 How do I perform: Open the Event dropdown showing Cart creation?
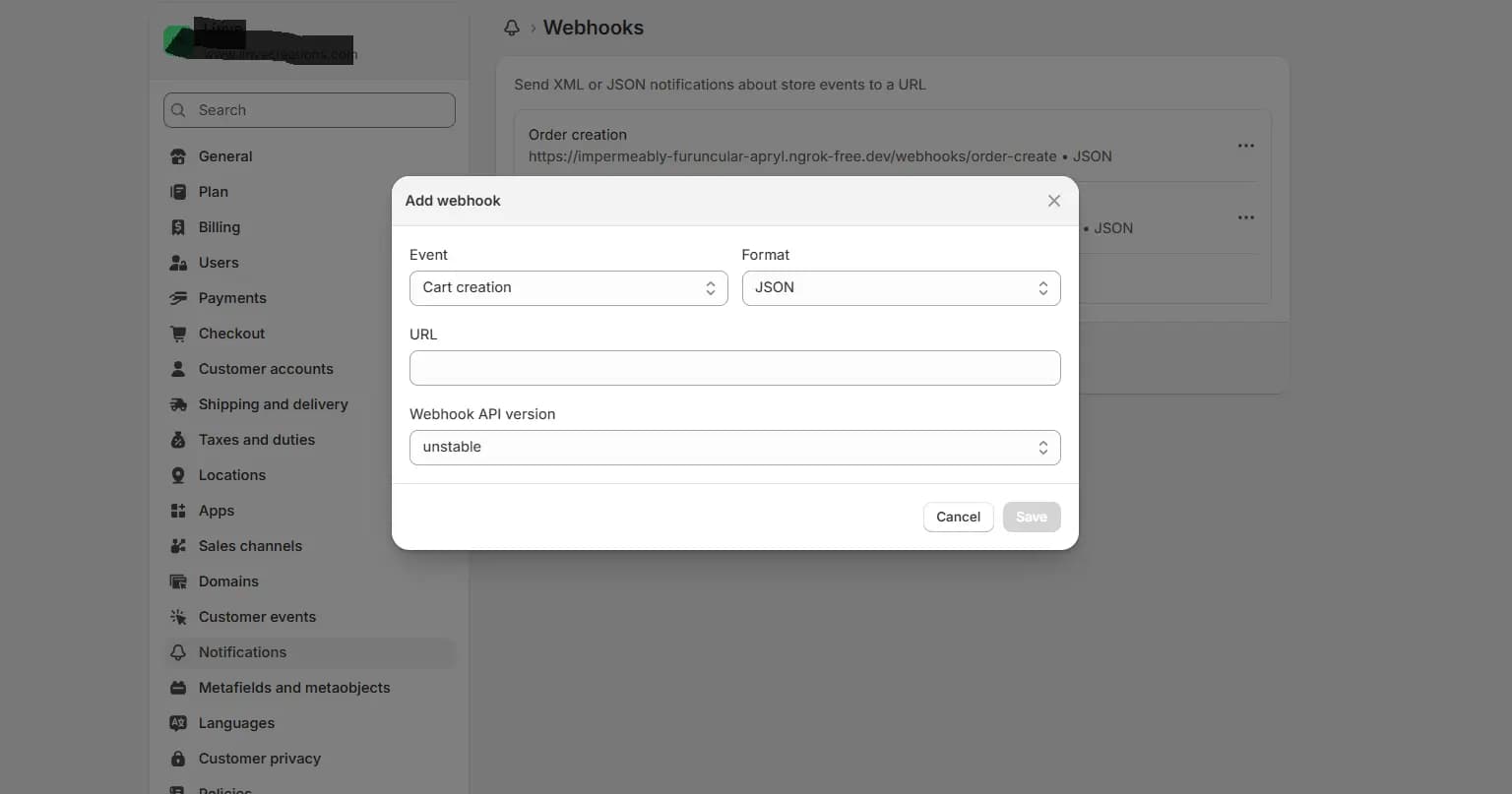568,288
